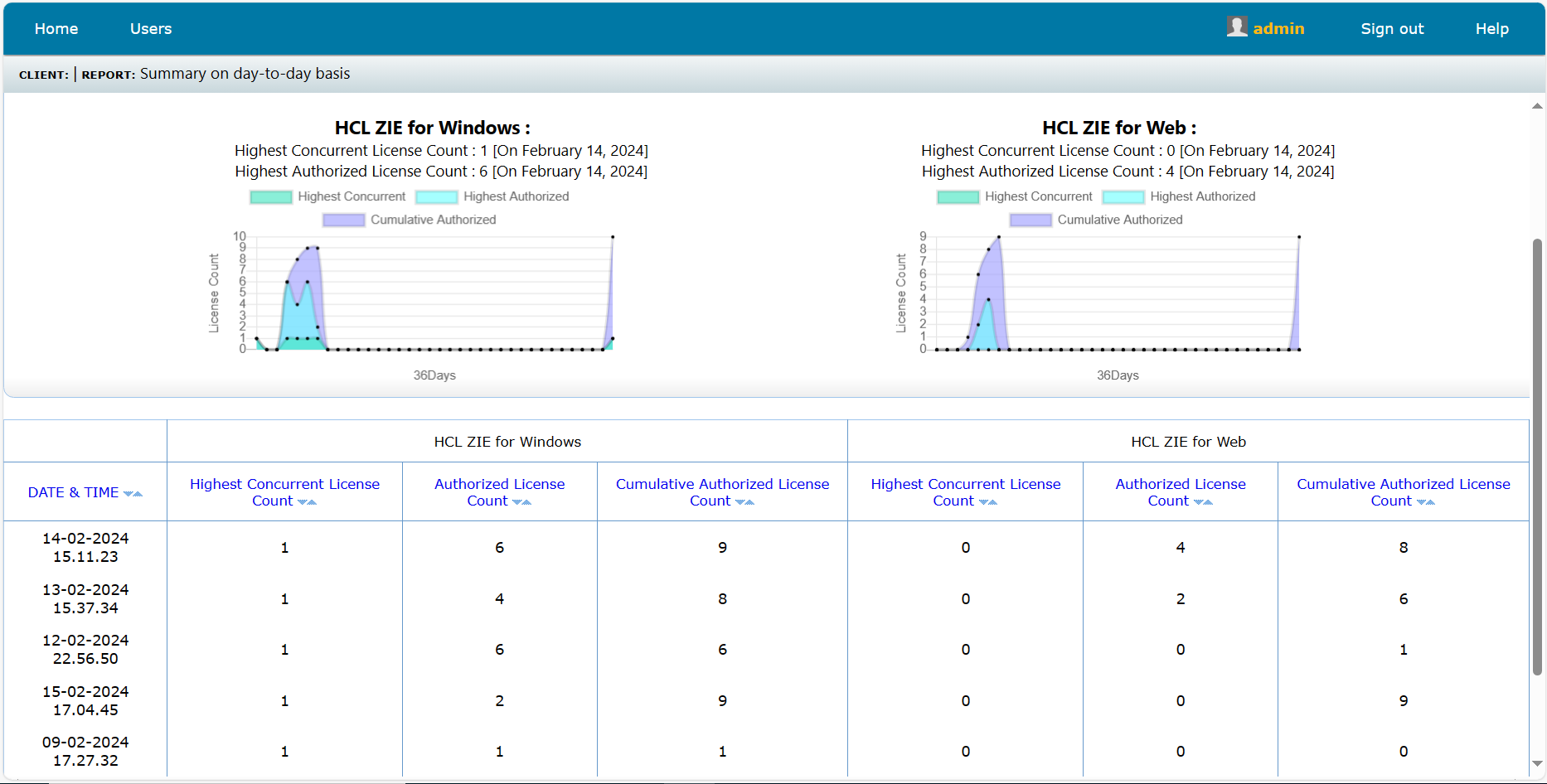Open the admin profile link
This screenshot has width=1547, height=784.
tap(1278, 29)
